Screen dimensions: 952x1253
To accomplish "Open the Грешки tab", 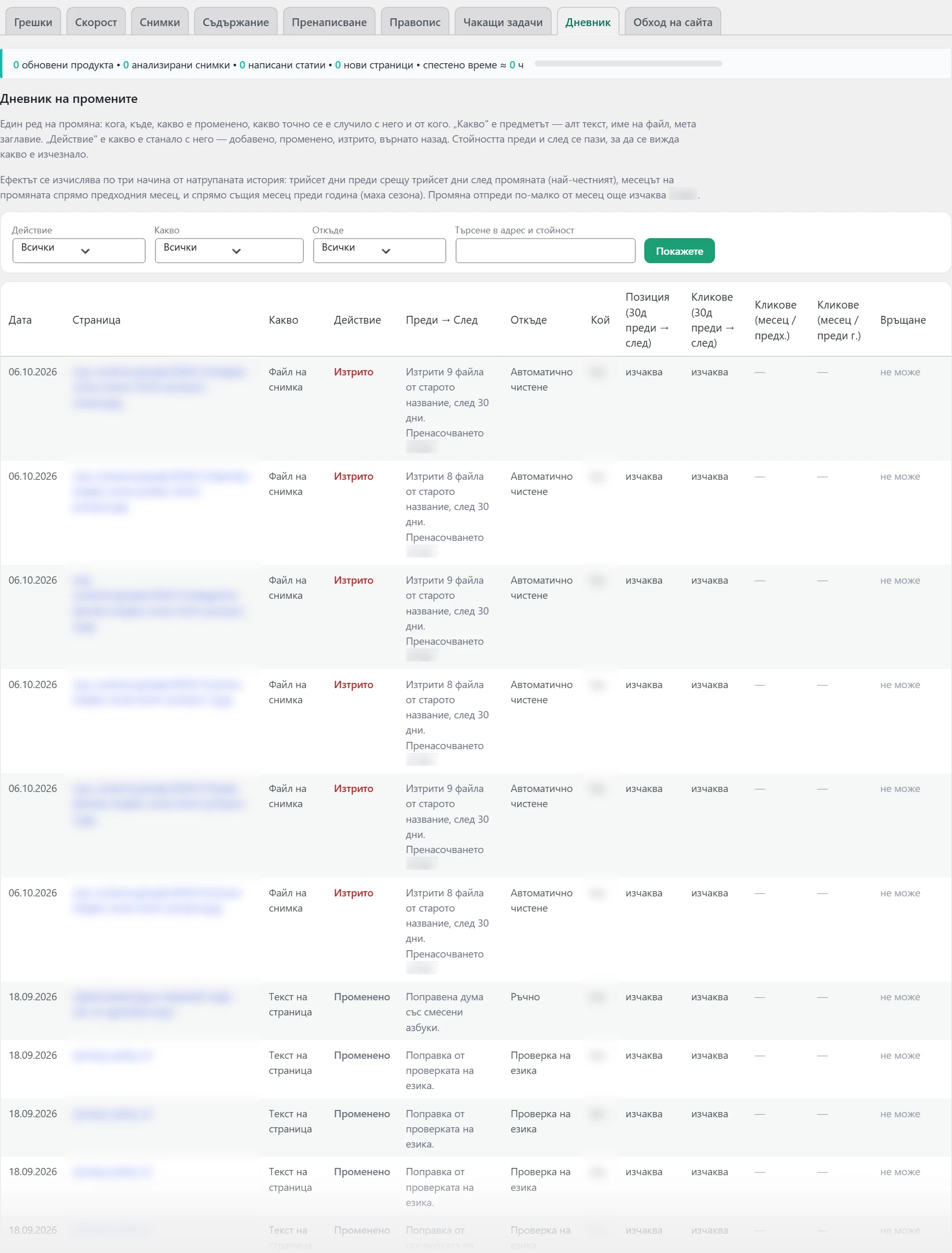I will click(x=33, y=22).
